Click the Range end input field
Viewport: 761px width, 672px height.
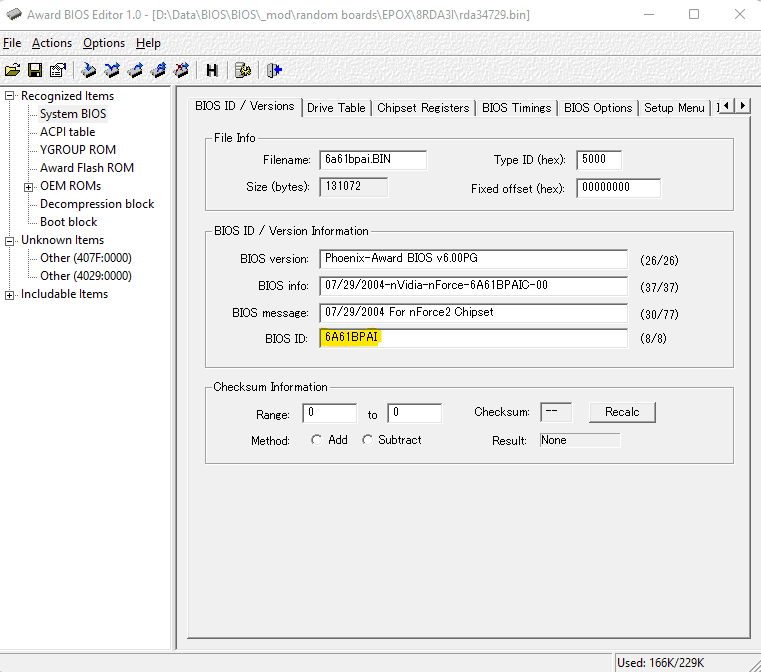click(x=414, y=413)
